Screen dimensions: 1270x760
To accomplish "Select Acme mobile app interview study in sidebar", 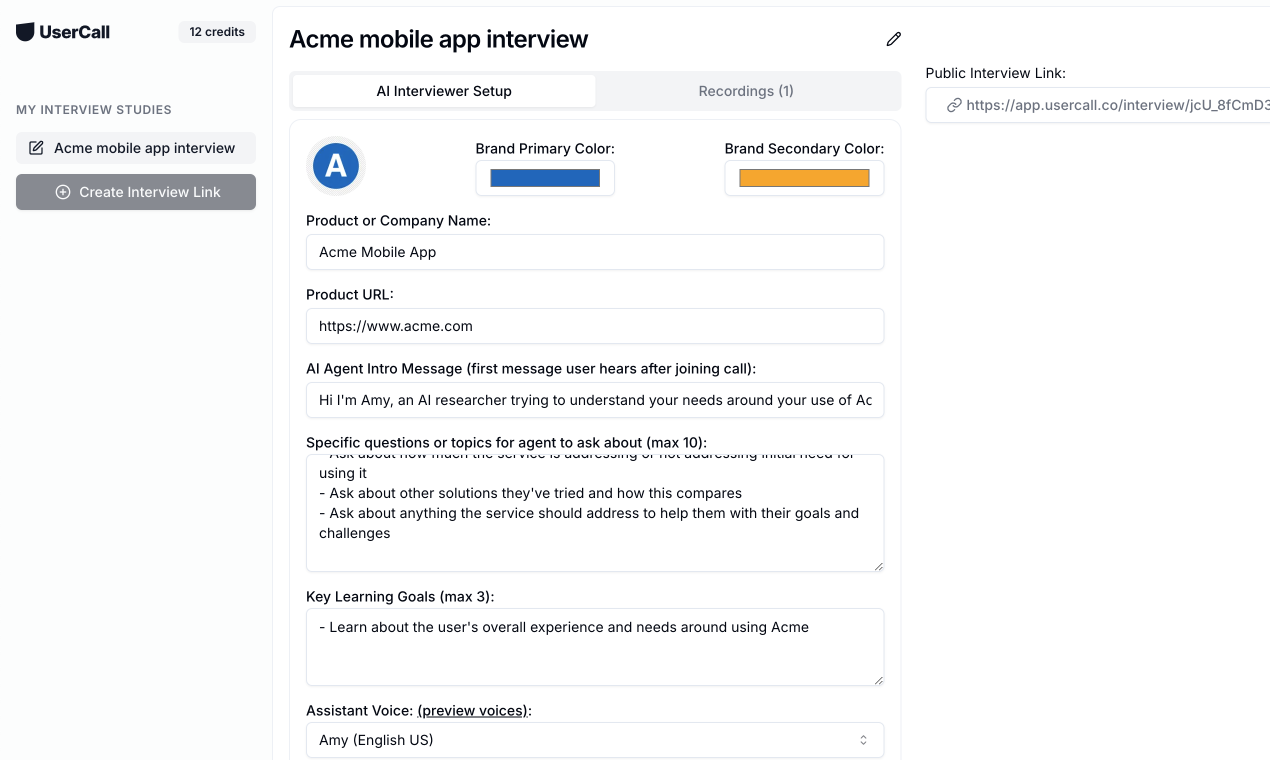I will tap(136, 148).
